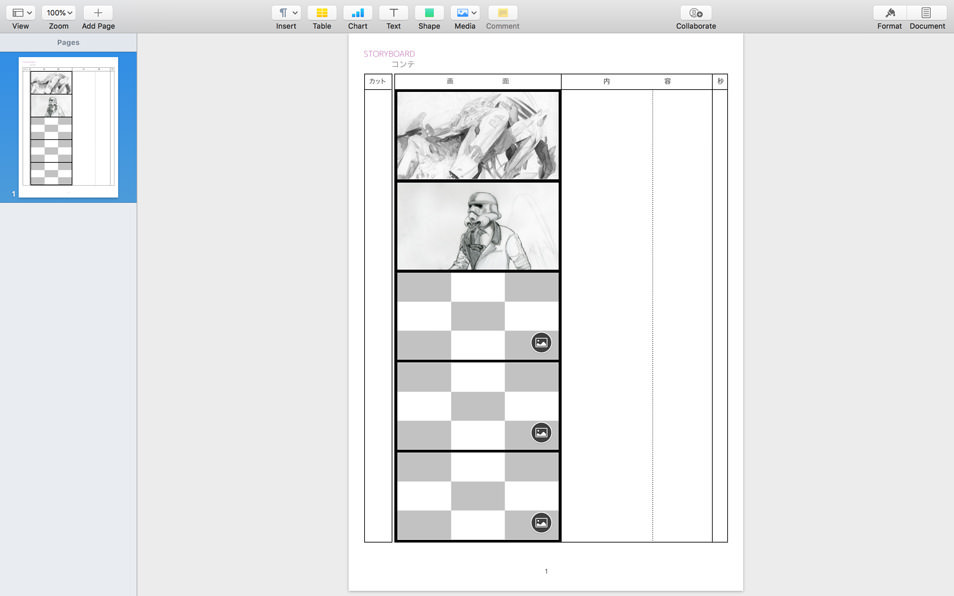
Task: Click the Add Page plus icon
Action: click(x=98, y=13)
